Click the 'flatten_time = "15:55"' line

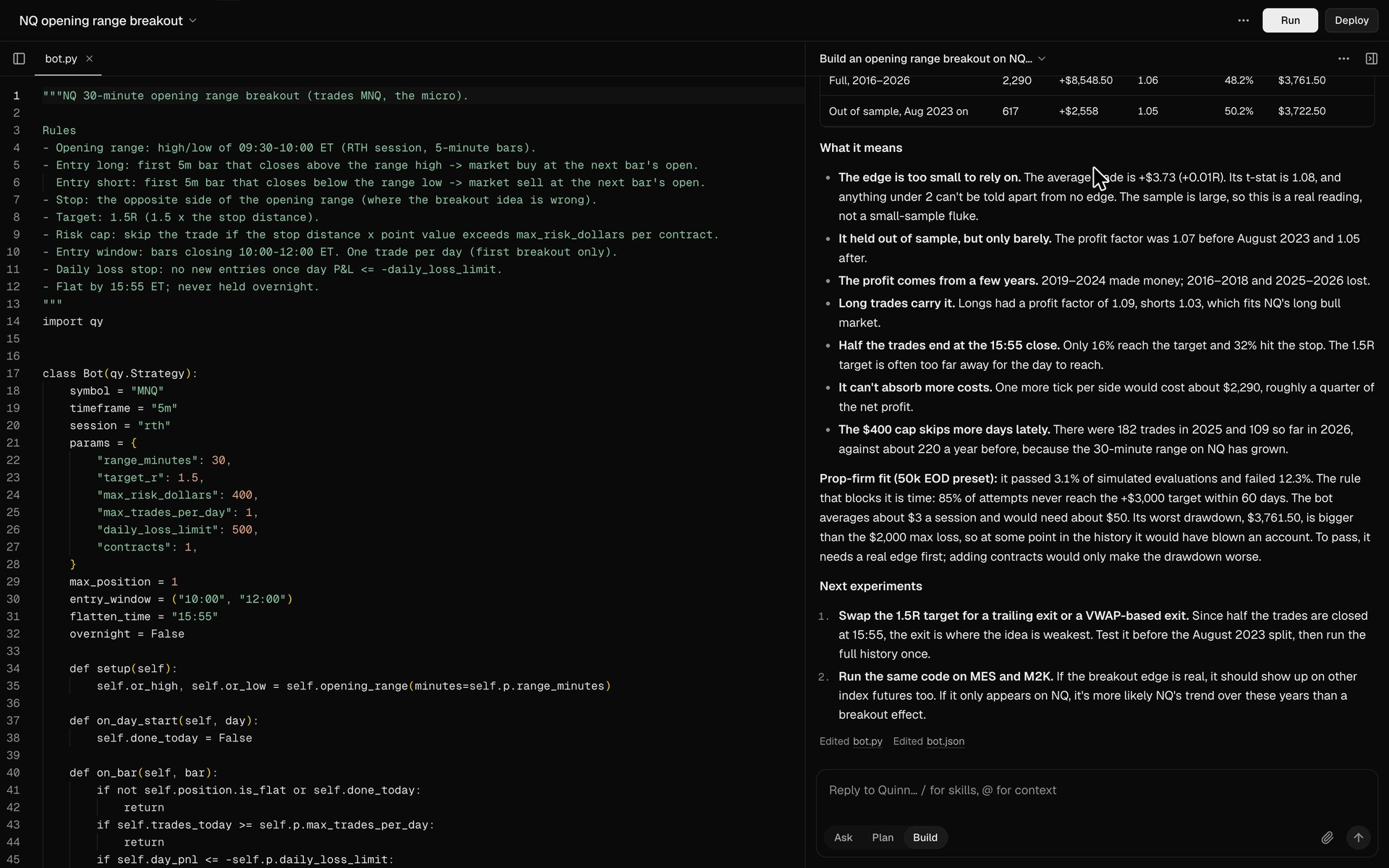(x=144, y=617)
